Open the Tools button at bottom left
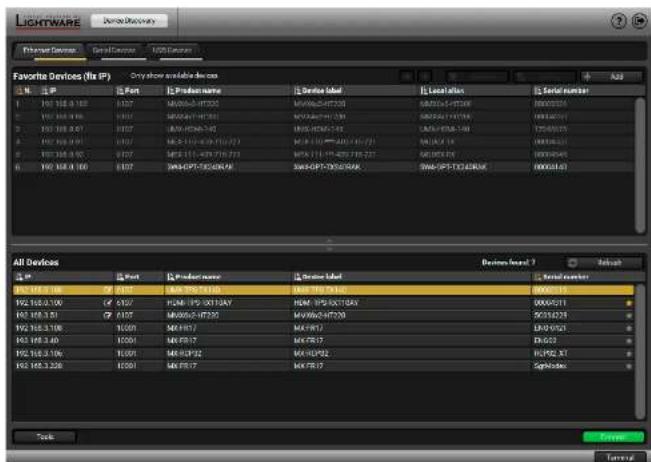The width and height of the screenshot is (651, 462). 45,437
